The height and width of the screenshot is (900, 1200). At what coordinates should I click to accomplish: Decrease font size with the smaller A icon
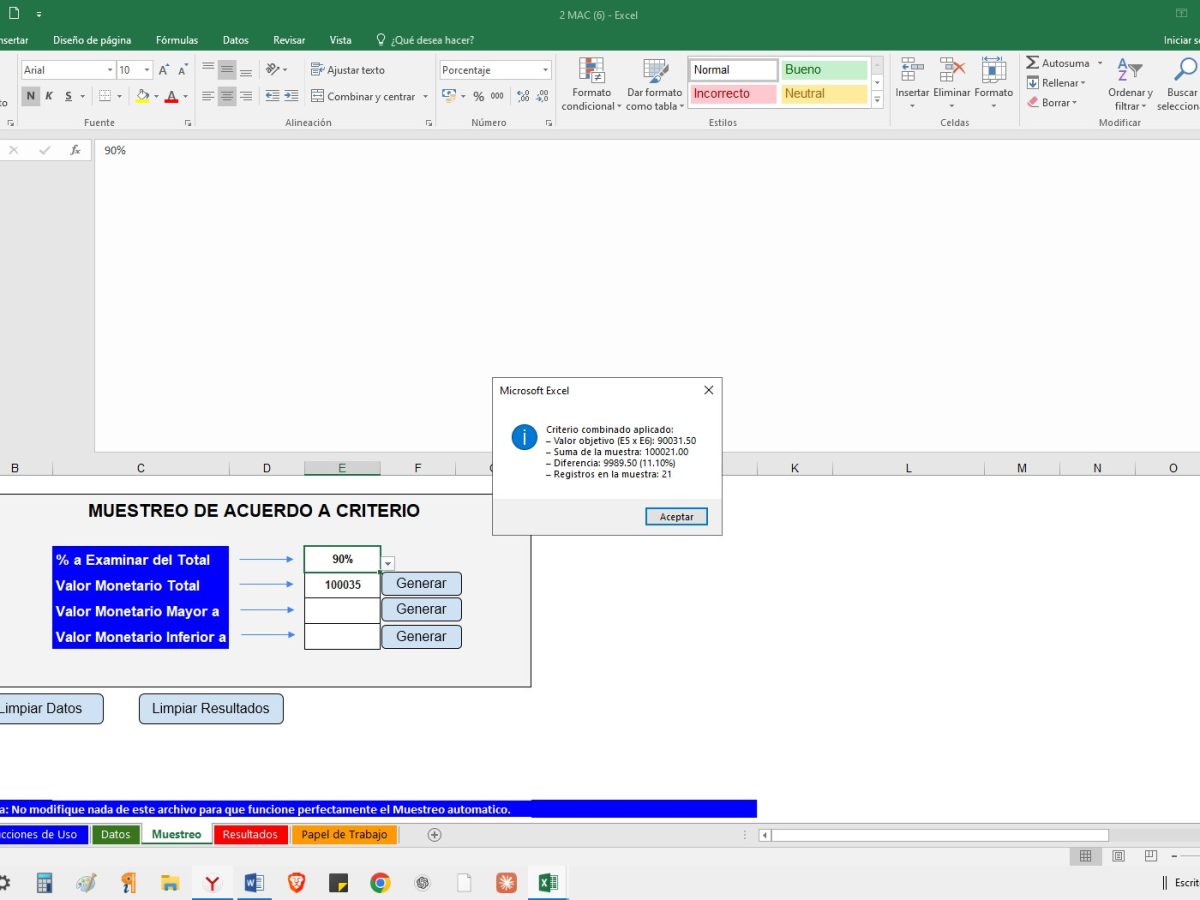182,70
